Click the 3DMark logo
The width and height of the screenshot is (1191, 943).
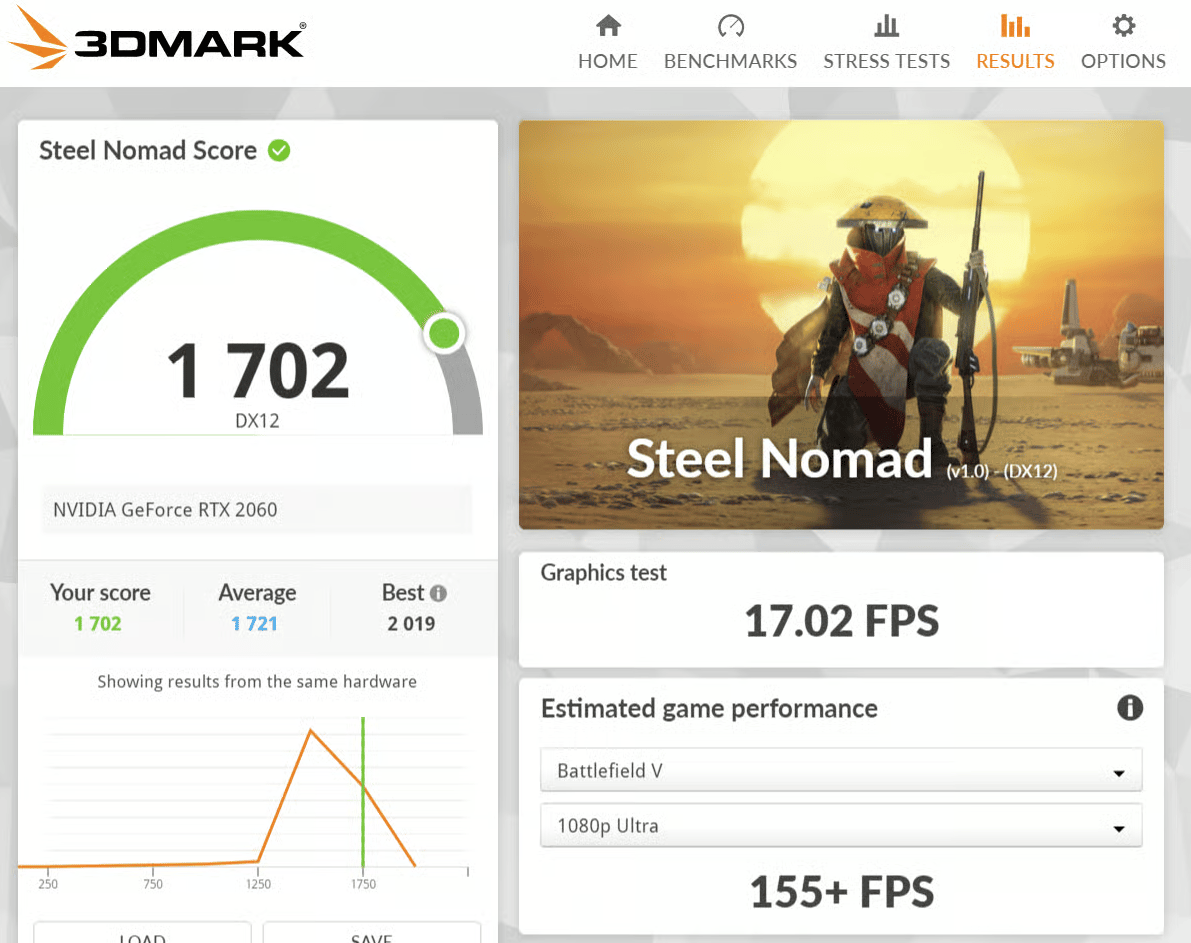click(x=158, y=39)
